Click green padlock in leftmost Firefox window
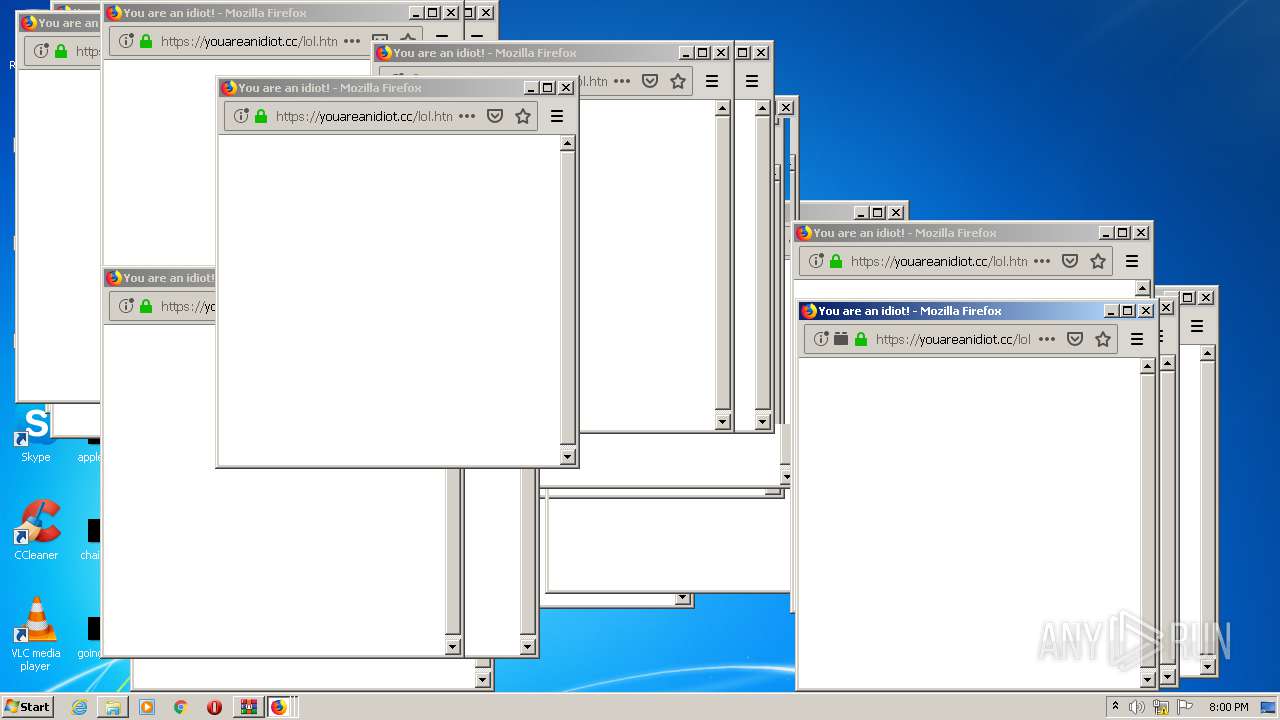Screen dimensions: 1280x720 click(61, 51)
